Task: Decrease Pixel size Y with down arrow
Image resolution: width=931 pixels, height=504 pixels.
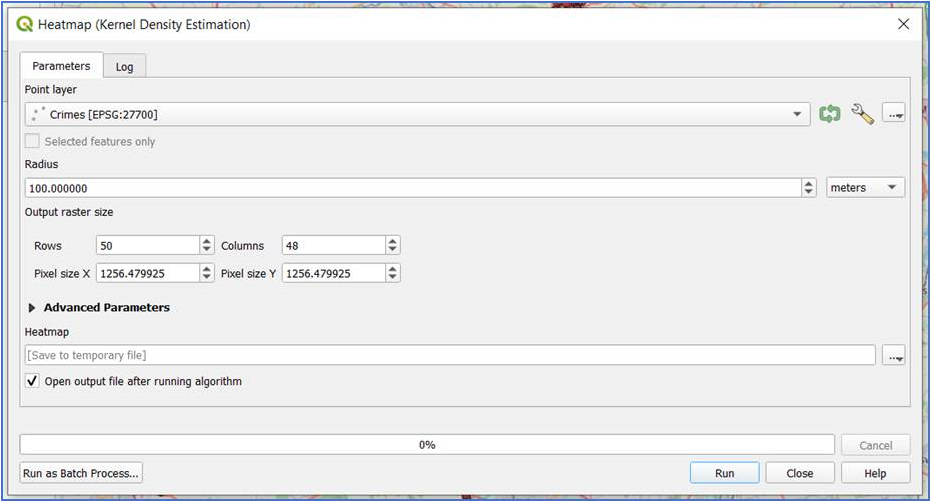Action: [392, 278]
